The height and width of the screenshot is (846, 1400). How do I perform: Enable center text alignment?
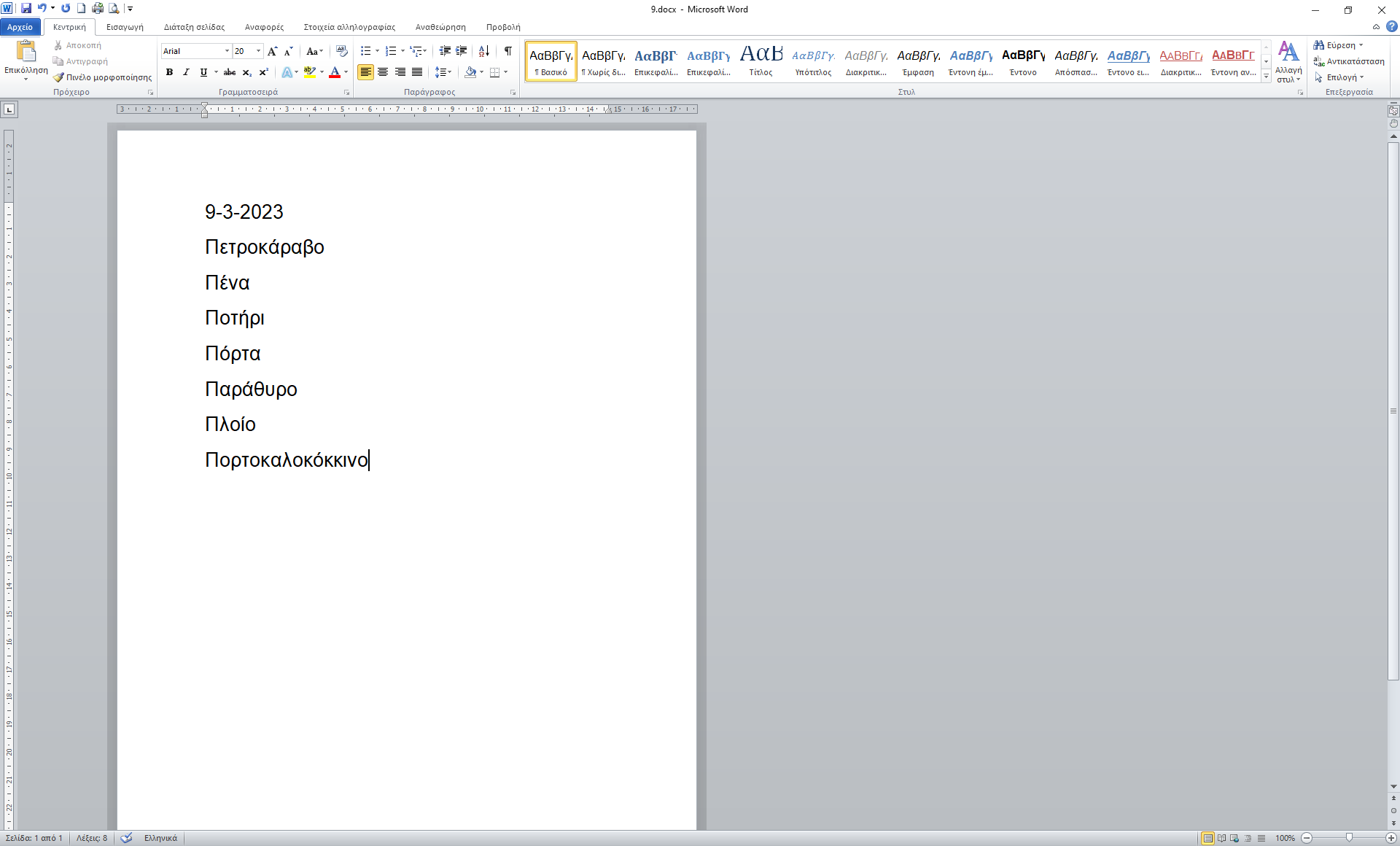(x=383, y=72)
